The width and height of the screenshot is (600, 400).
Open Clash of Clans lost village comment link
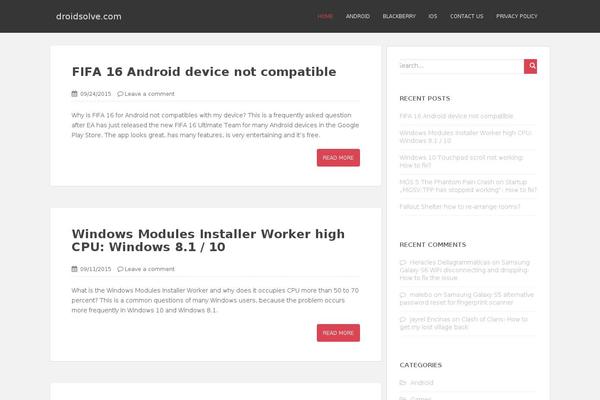coord(463,323)
